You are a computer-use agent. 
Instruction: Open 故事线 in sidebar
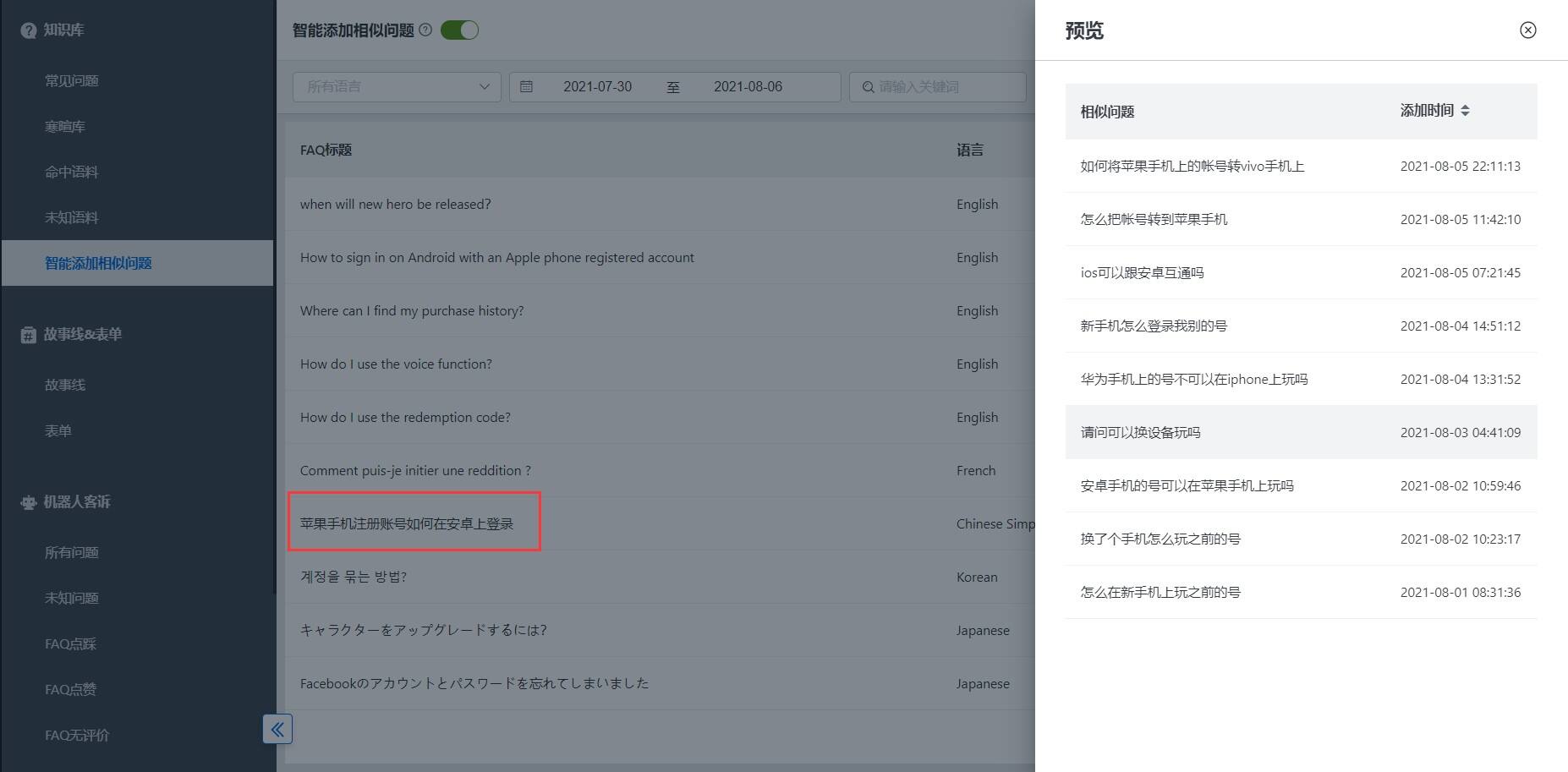tap(65, 386)
